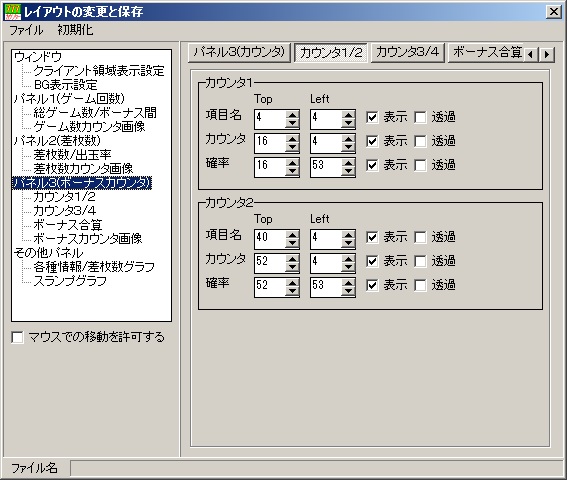Decrease Counter2 確率 Left spinner value
Viewport: 567px width, 480px height.
pos(349,291)
